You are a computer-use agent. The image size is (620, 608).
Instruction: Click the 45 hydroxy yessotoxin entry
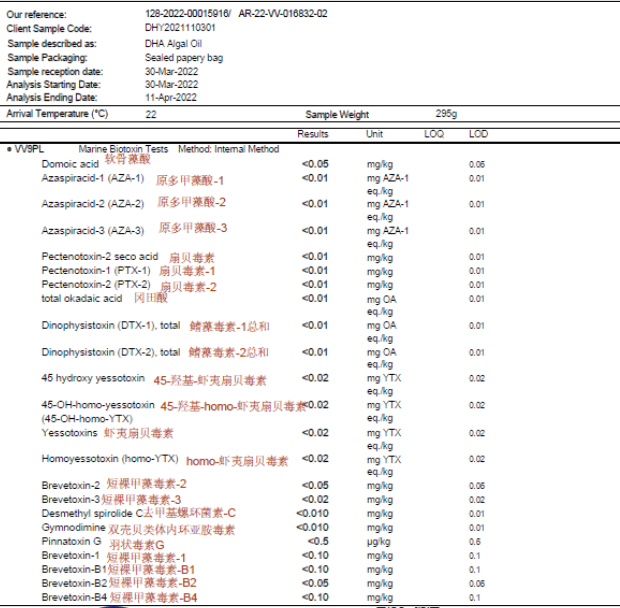click(93, 379)
